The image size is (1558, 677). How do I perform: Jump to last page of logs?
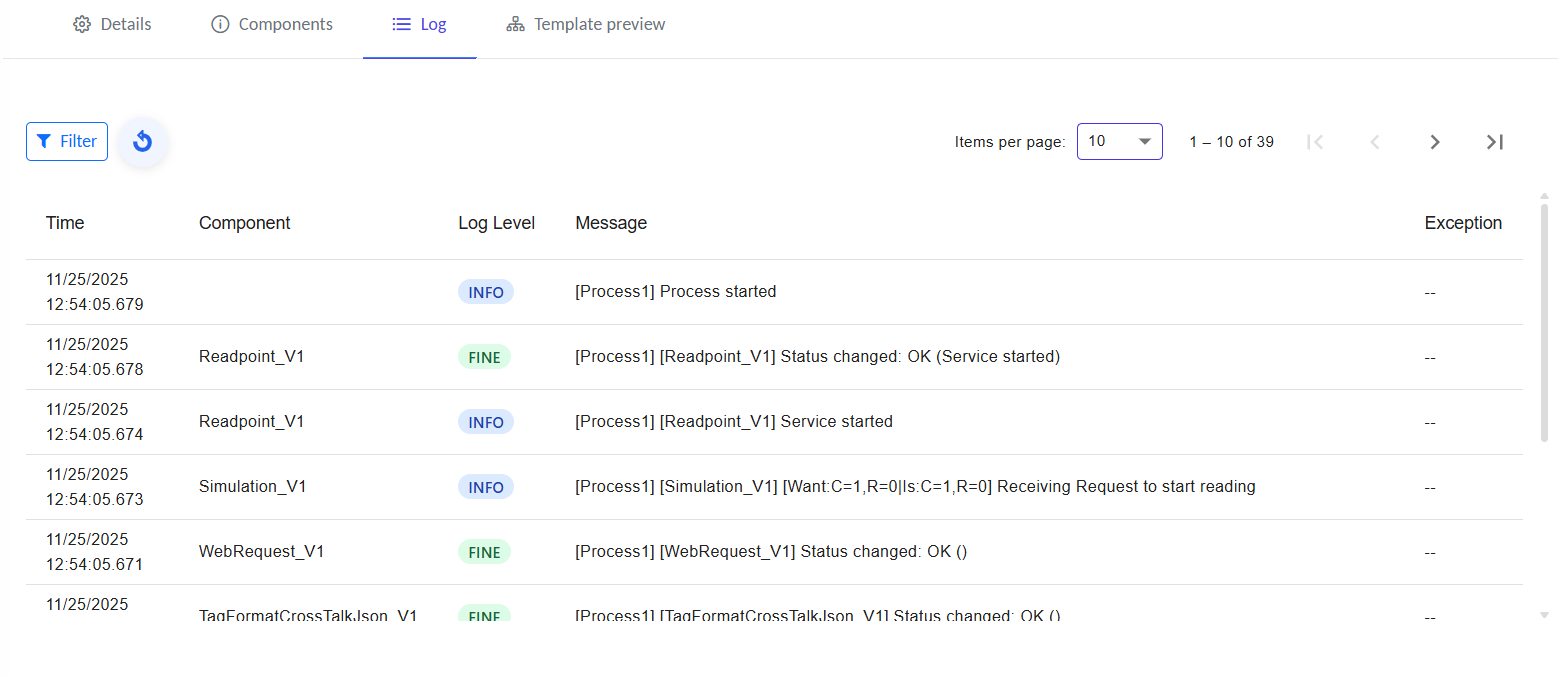click(x=1495, y=142)
